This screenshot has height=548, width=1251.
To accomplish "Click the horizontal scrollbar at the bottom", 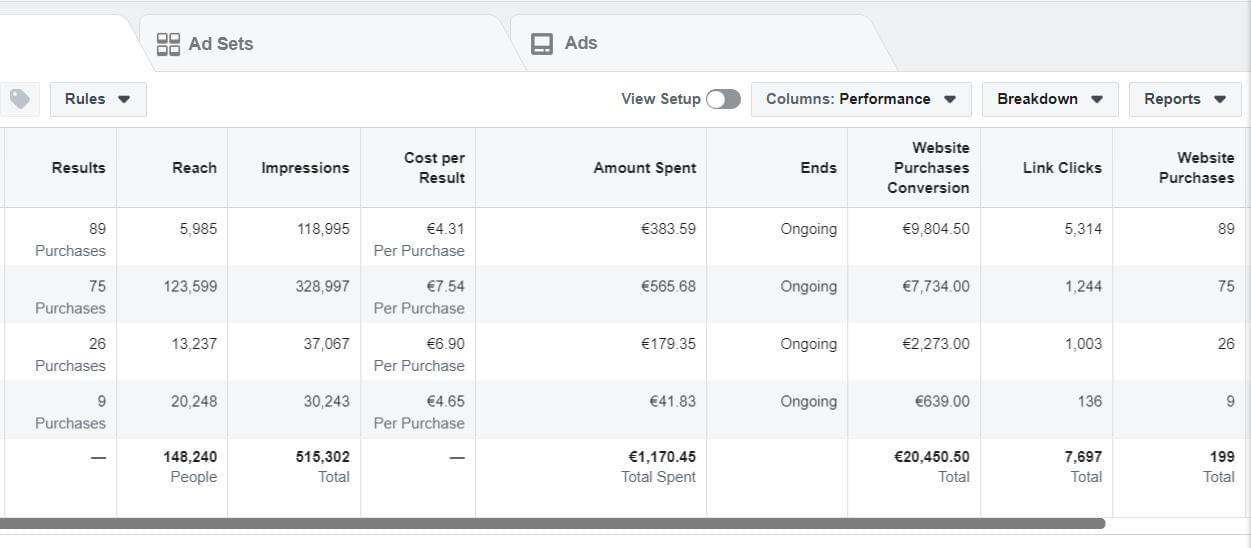I will click(550, 523).
